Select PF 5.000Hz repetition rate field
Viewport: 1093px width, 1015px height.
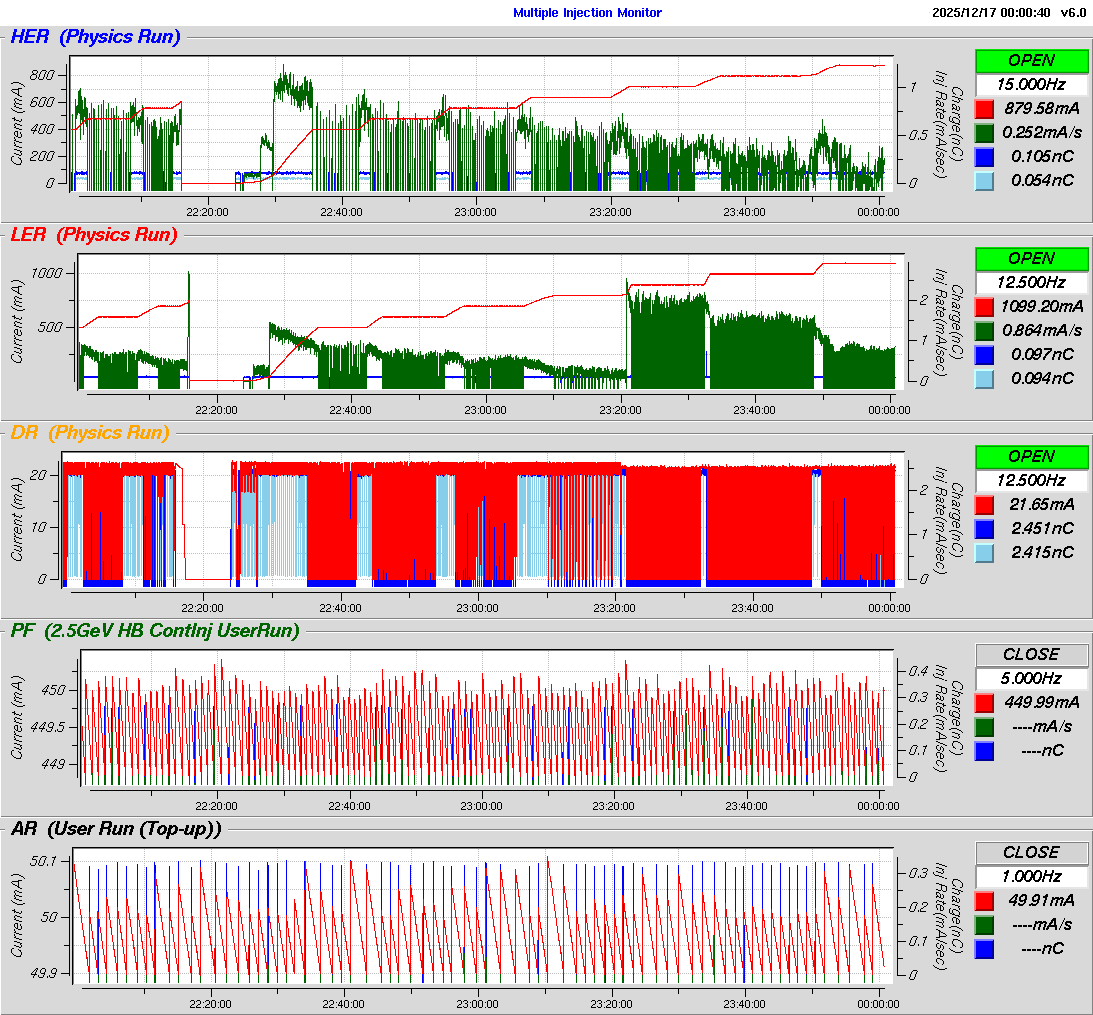click(x=1031, y=678)
